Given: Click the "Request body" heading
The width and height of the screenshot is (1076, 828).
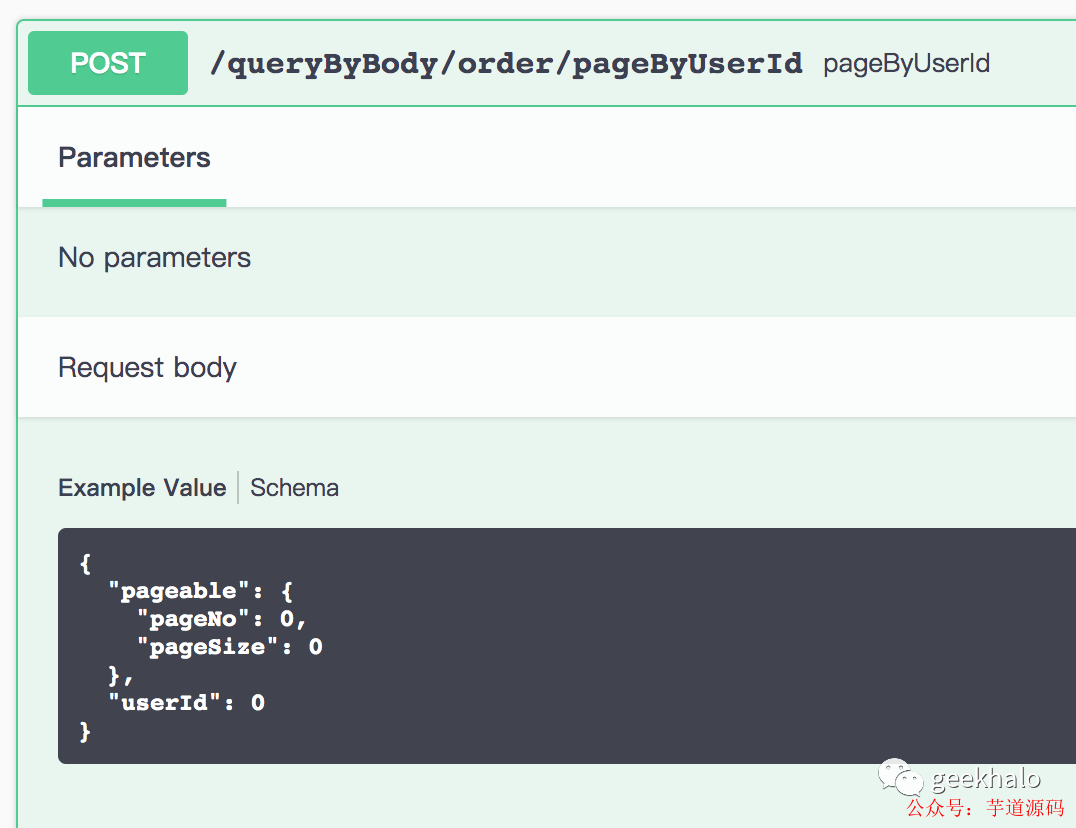Looking at the screenshot, I should 148,368.
